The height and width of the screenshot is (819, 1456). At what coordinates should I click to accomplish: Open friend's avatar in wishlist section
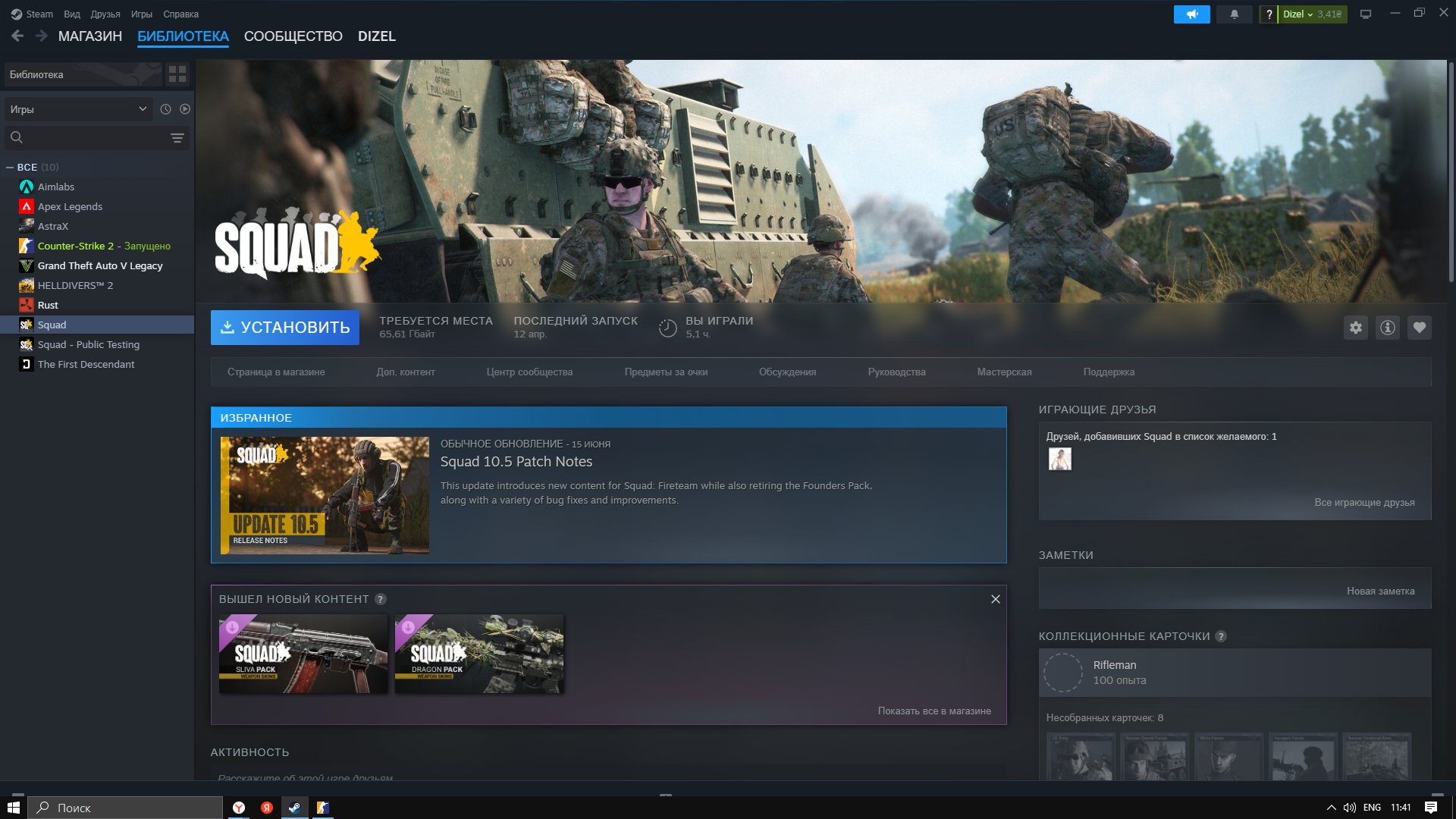coord(1059,459)
